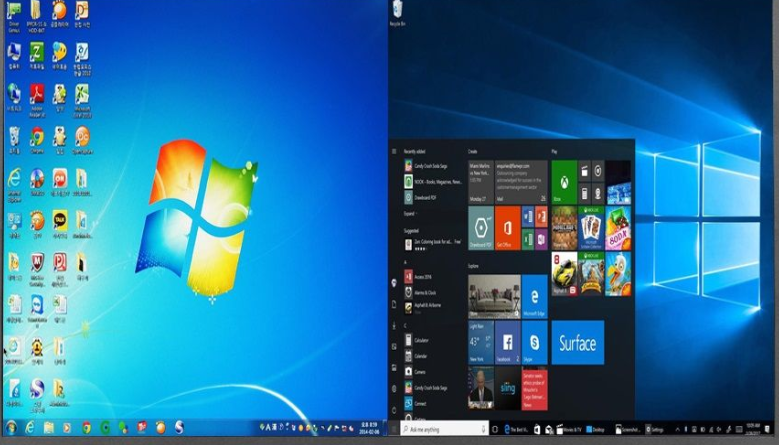779x445 pixels.
Task: Open Settings gear in Start menu sidebar
Action: tap(394, 388)
